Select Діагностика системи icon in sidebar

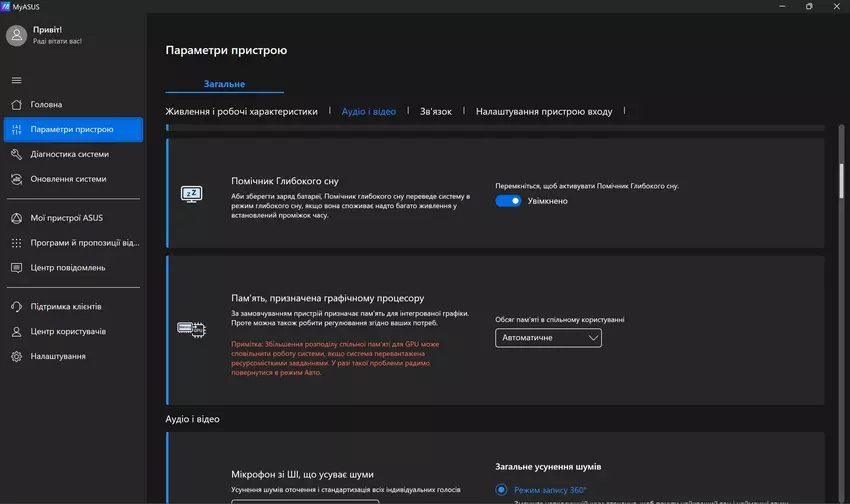[x=16, y=155]
